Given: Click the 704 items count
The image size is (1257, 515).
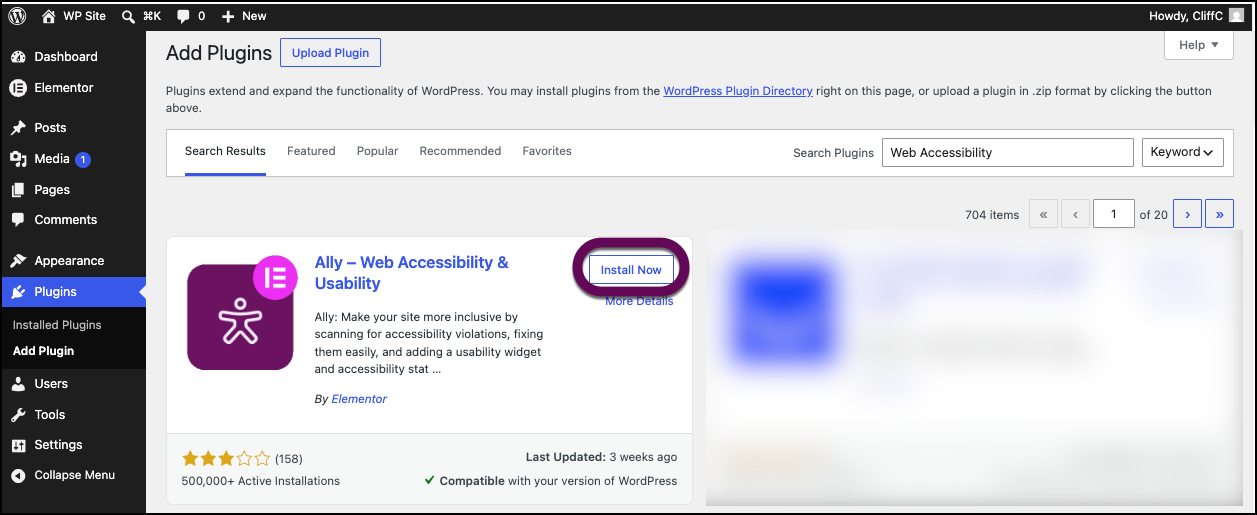Looking at the screenshot, I should coord(992,215).
